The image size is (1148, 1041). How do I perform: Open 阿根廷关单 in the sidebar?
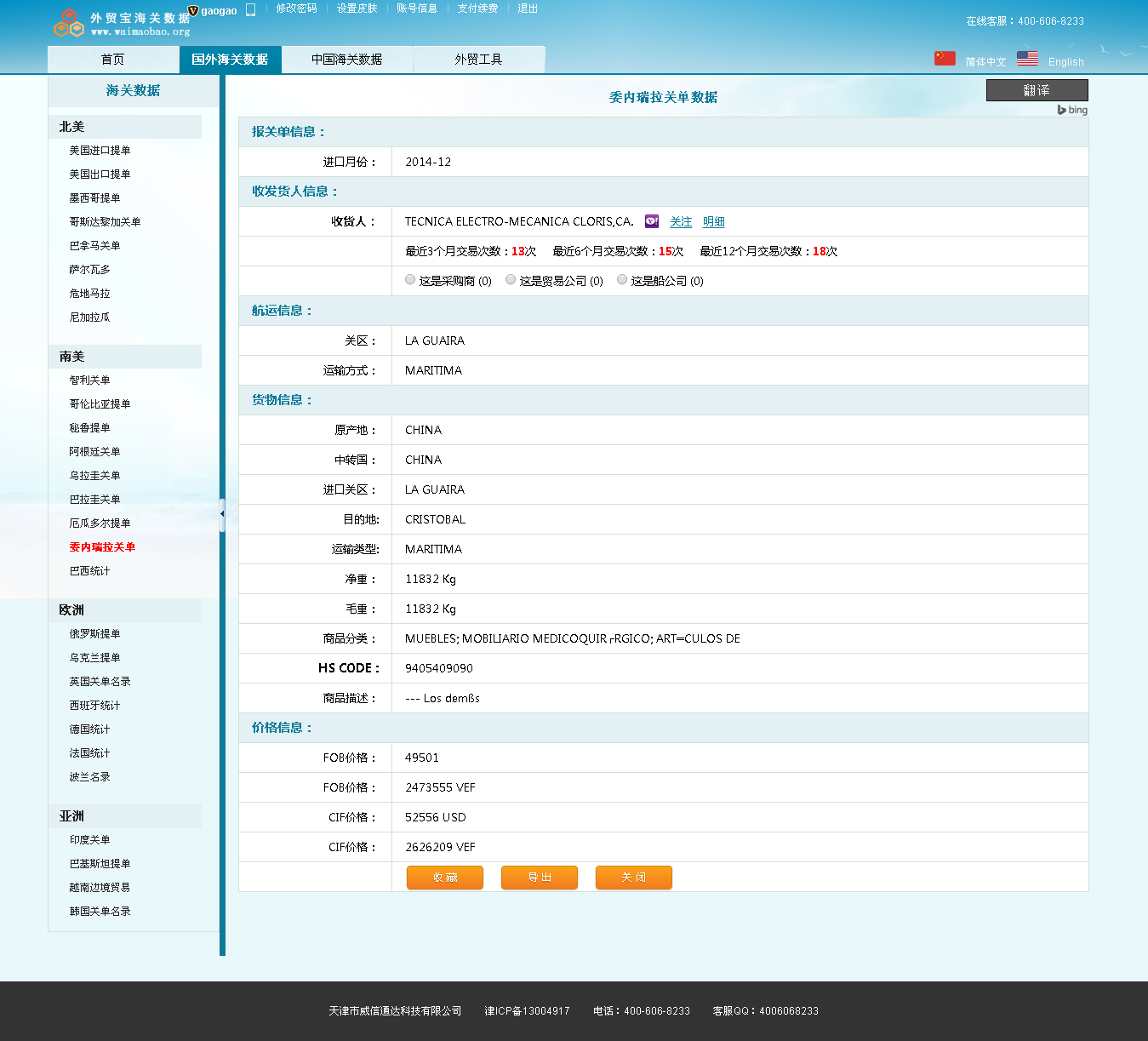pos(94,452)
